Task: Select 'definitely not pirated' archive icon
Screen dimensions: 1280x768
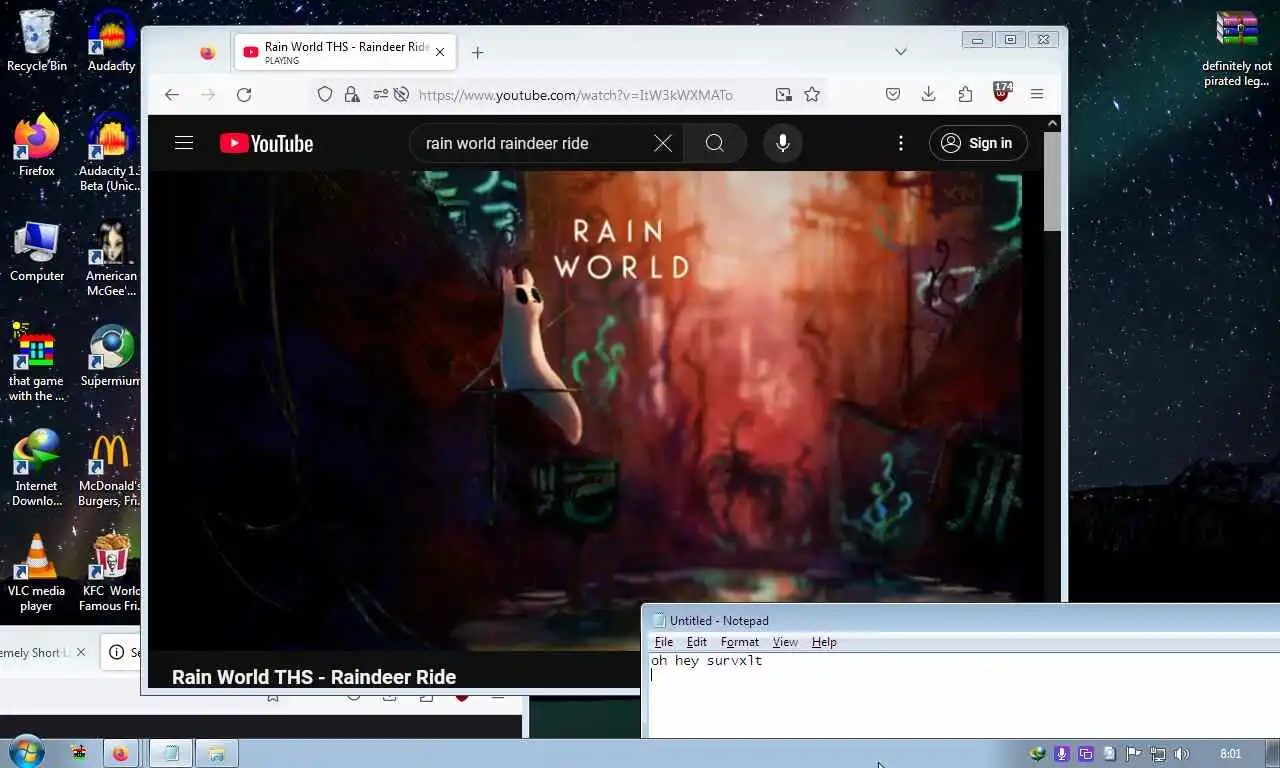Action: (1237, 48)
